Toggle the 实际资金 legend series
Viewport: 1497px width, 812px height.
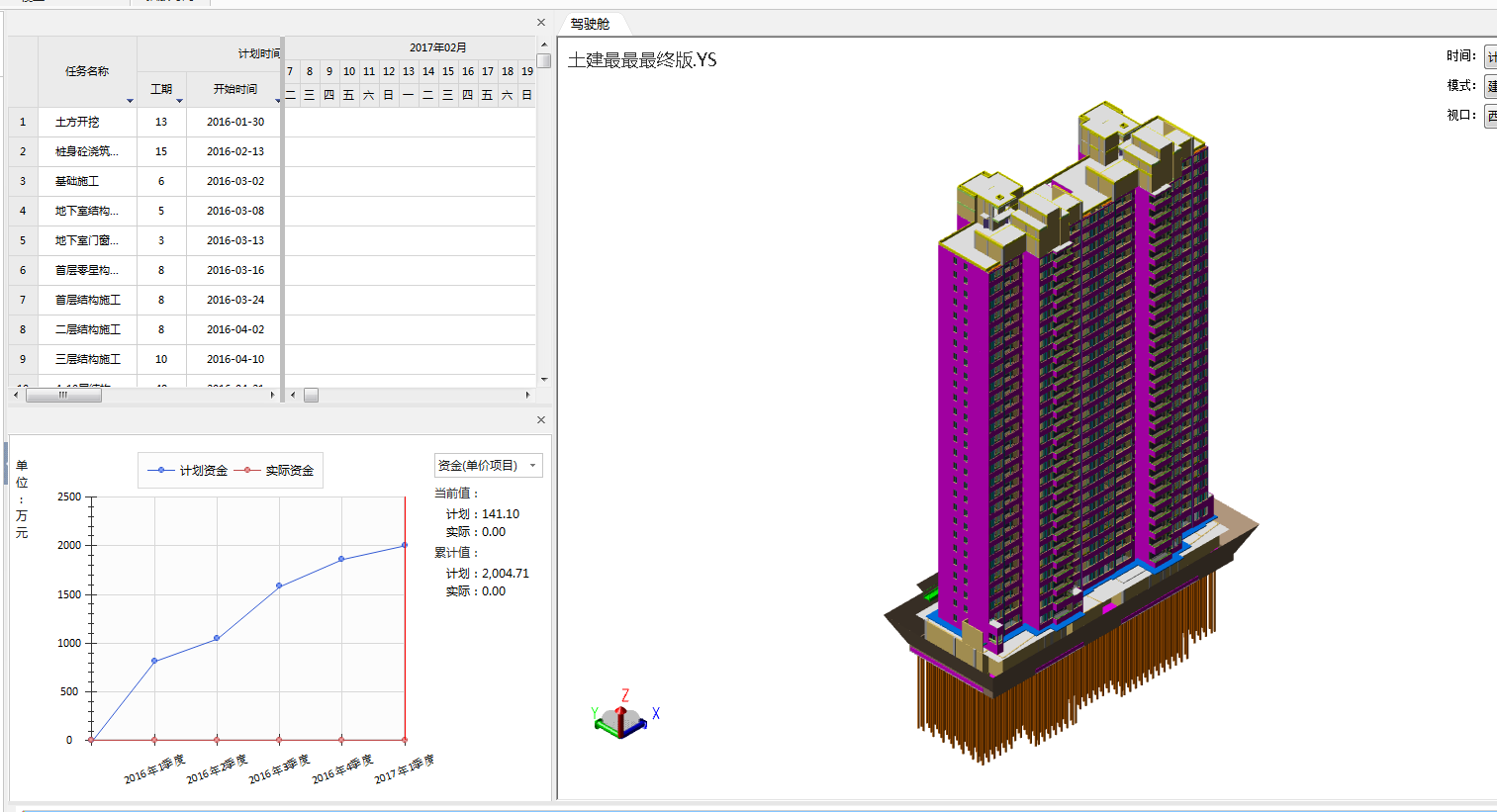[273, 471]
